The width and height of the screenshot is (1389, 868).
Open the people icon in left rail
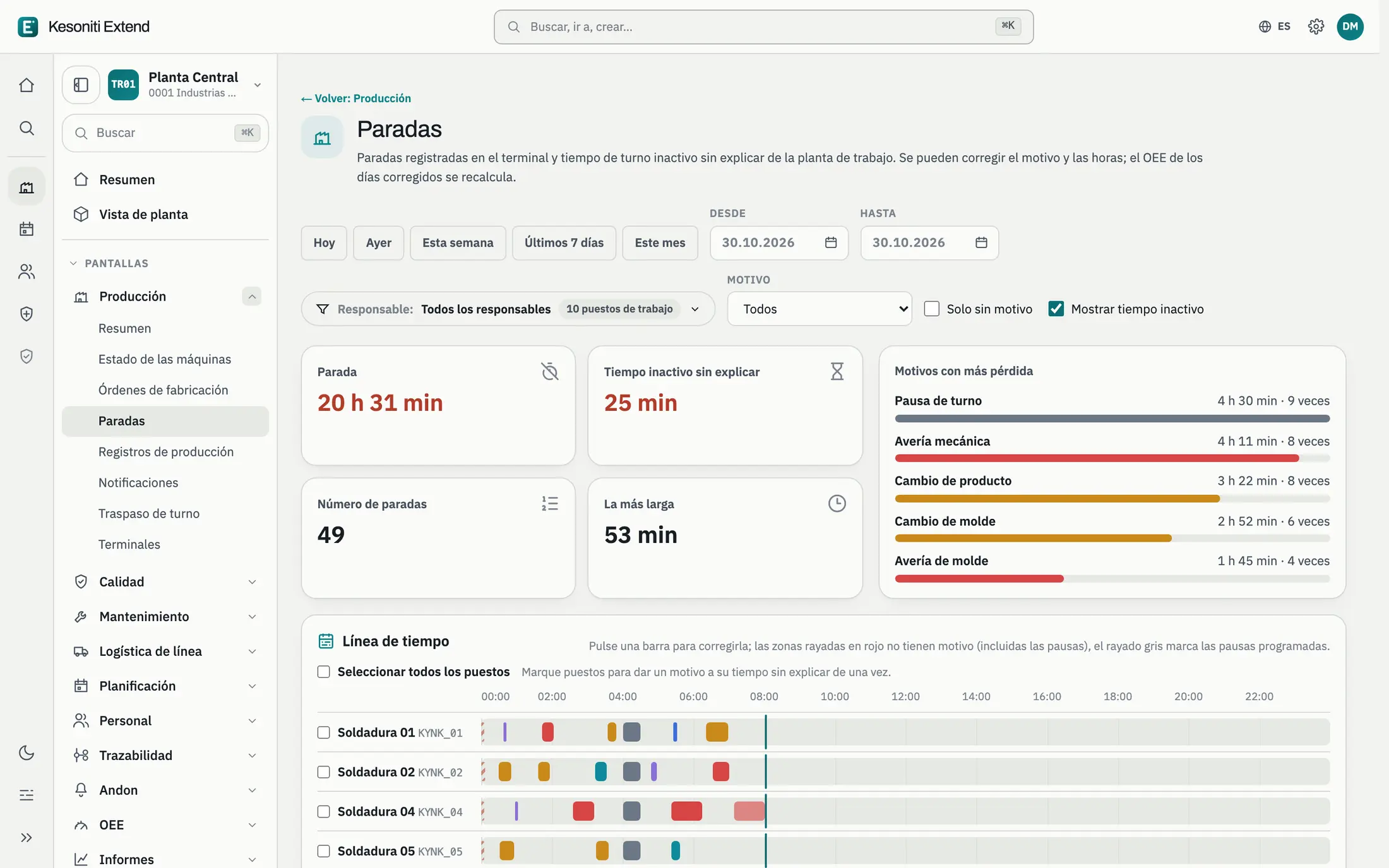[x=27, y=271]
